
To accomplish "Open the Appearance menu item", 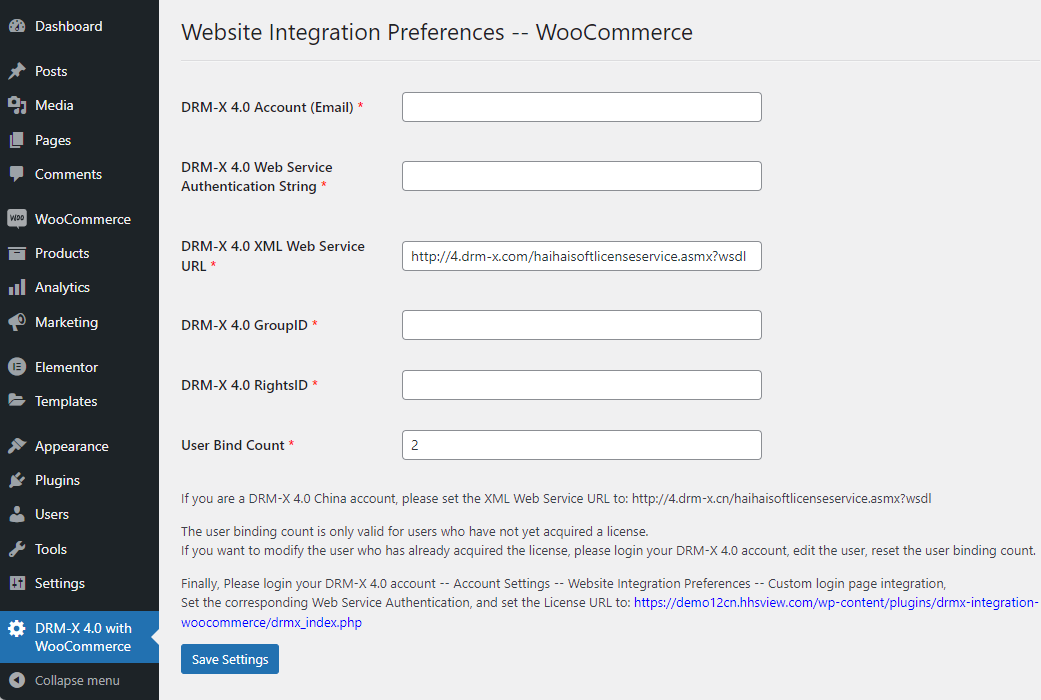I will pyautogui.click(x=71, y=446).
